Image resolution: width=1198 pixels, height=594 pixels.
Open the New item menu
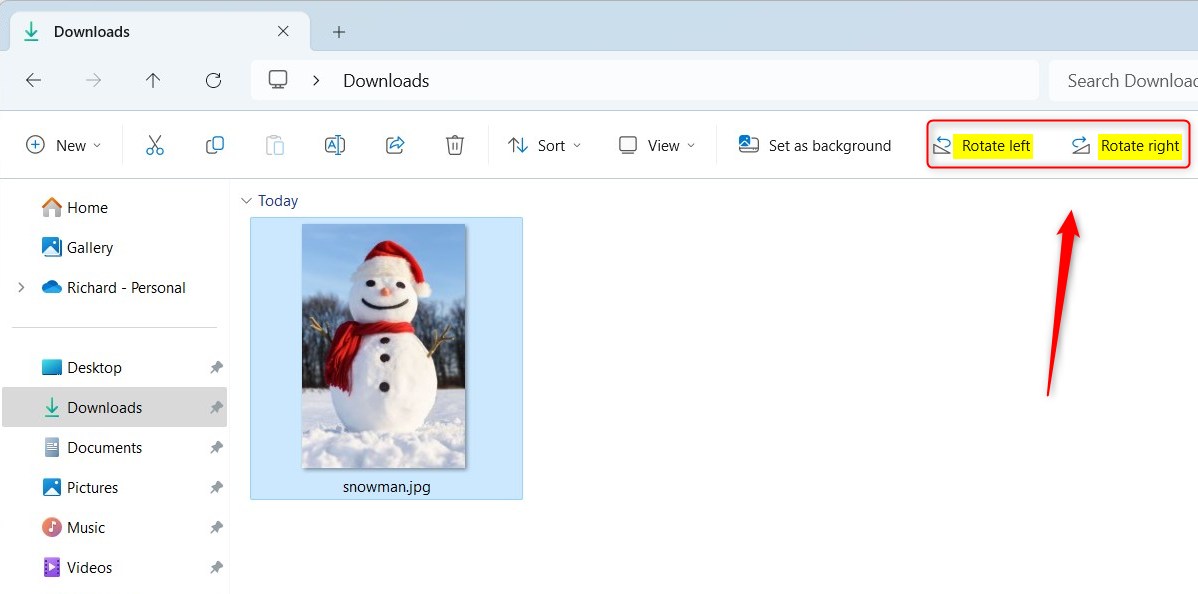pyautogui.click(x=63, y=145)
